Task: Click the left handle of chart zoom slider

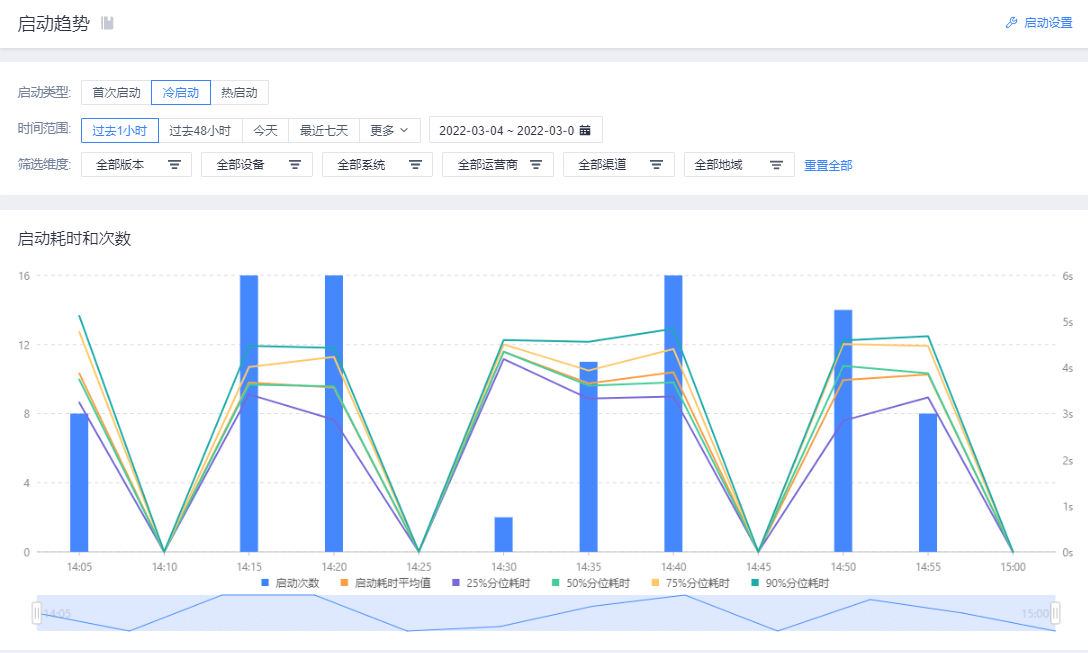Action: [37, 613]
